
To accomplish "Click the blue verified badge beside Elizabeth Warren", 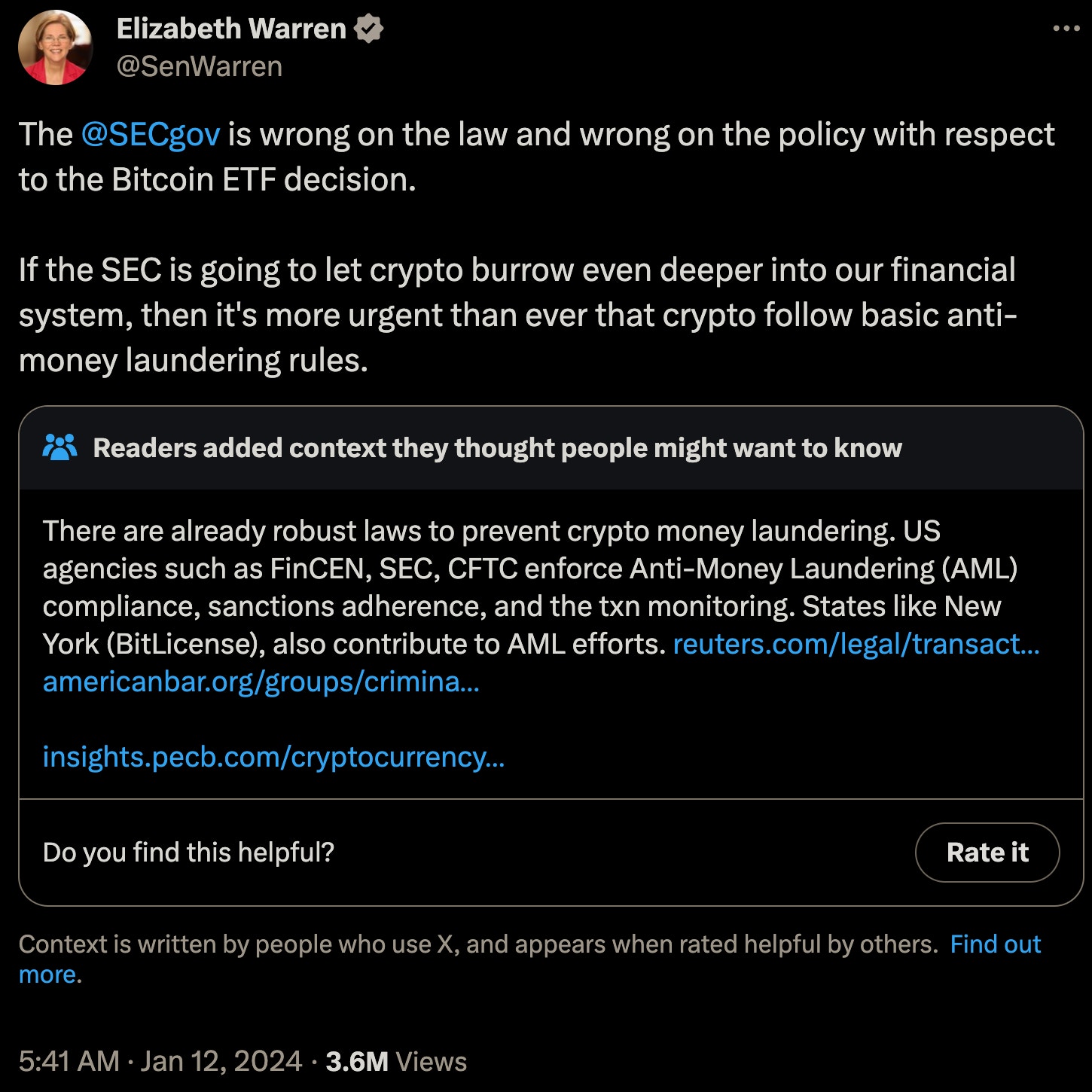I will click(370, 28).
